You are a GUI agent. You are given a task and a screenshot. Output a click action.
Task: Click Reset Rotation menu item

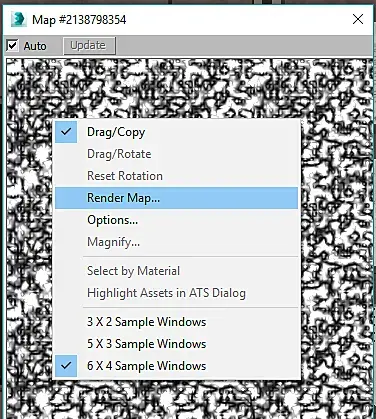point(176,176)
